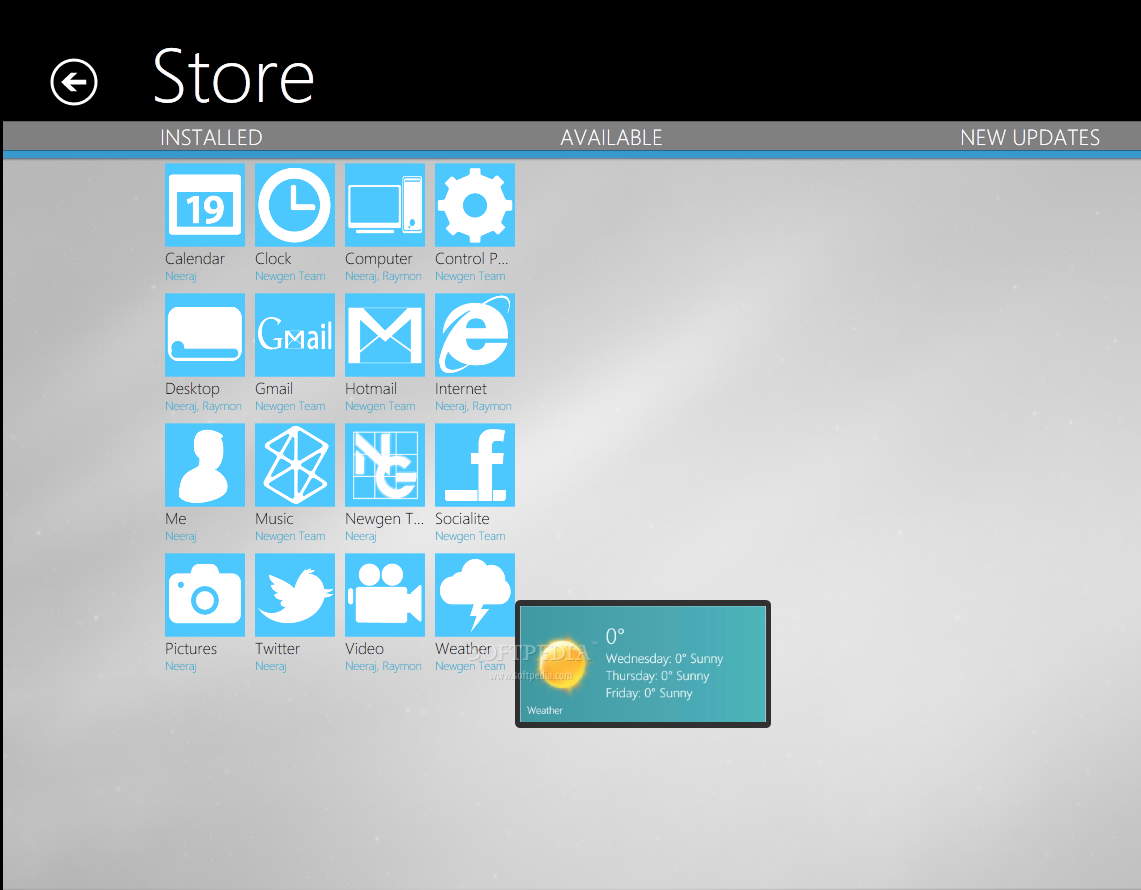
Task: Click the sun icon in Weather preview
Action: point(562,663)
